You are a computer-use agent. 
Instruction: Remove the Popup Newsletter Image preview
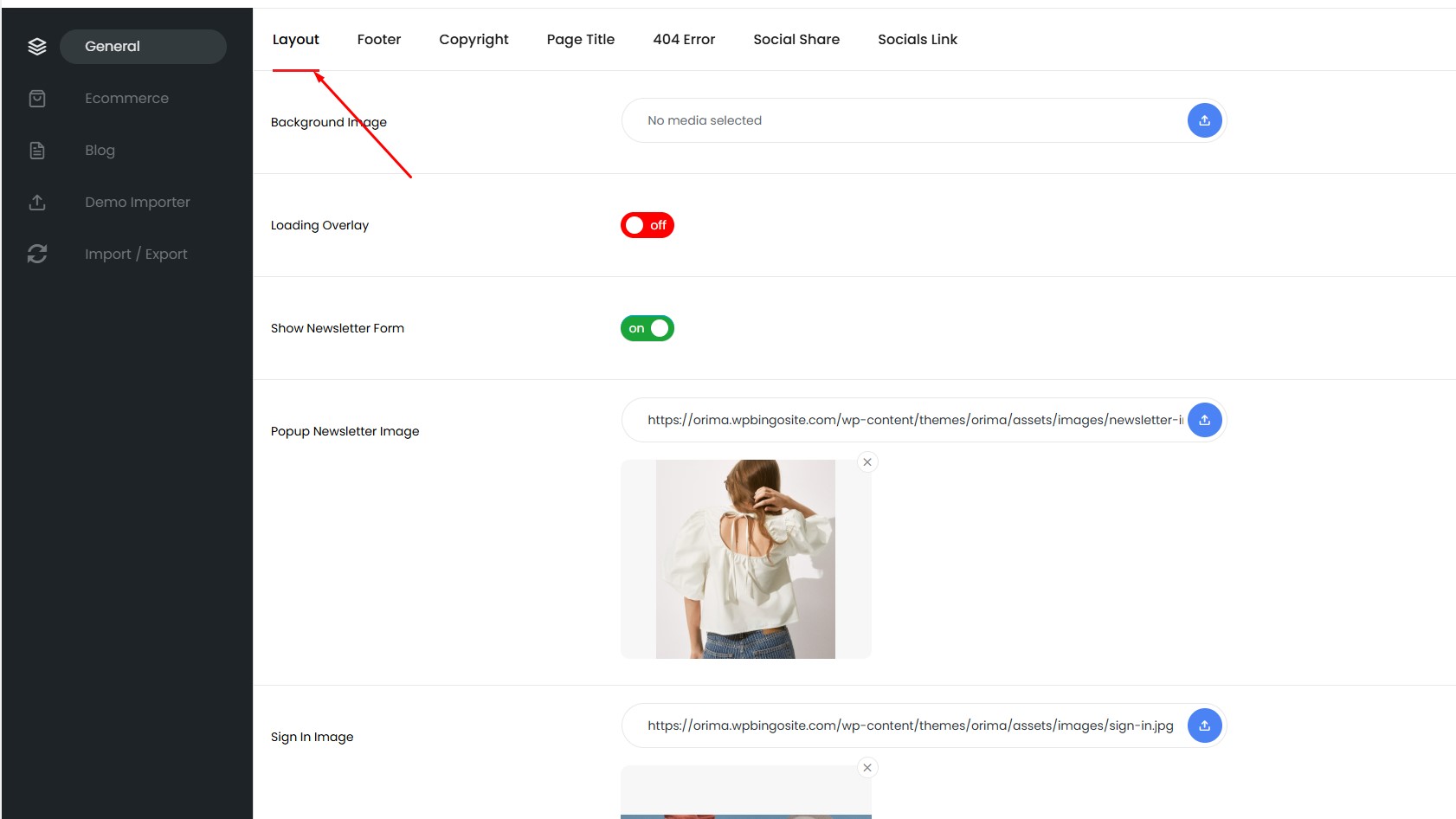867,462
